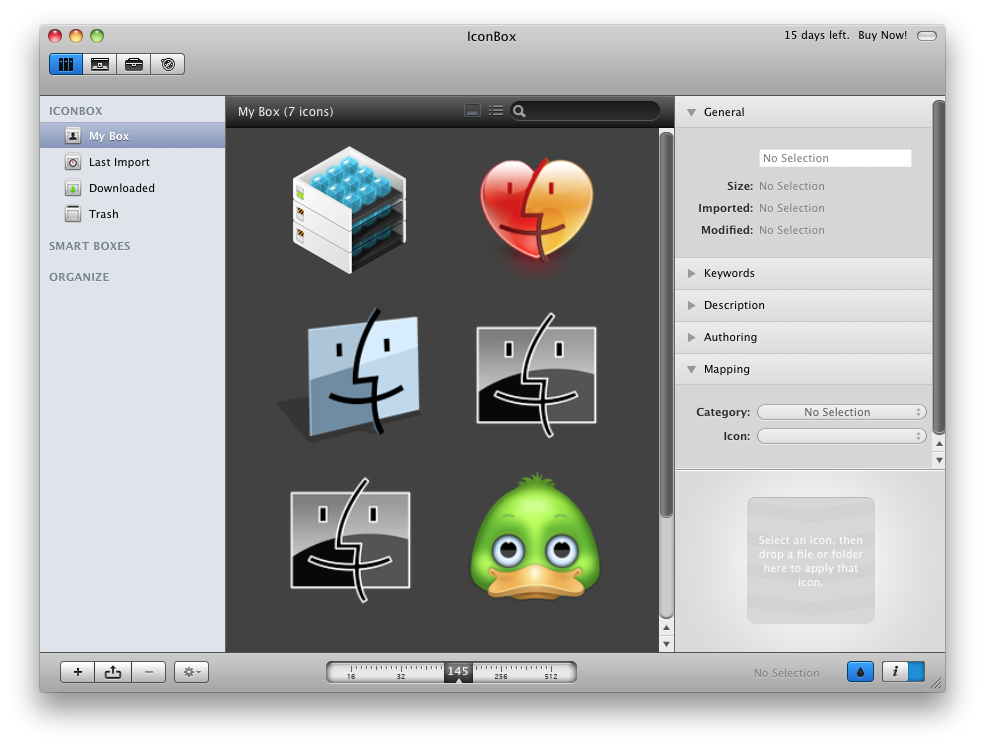Click the icon browser scroll down arrow

coord(667,644)
